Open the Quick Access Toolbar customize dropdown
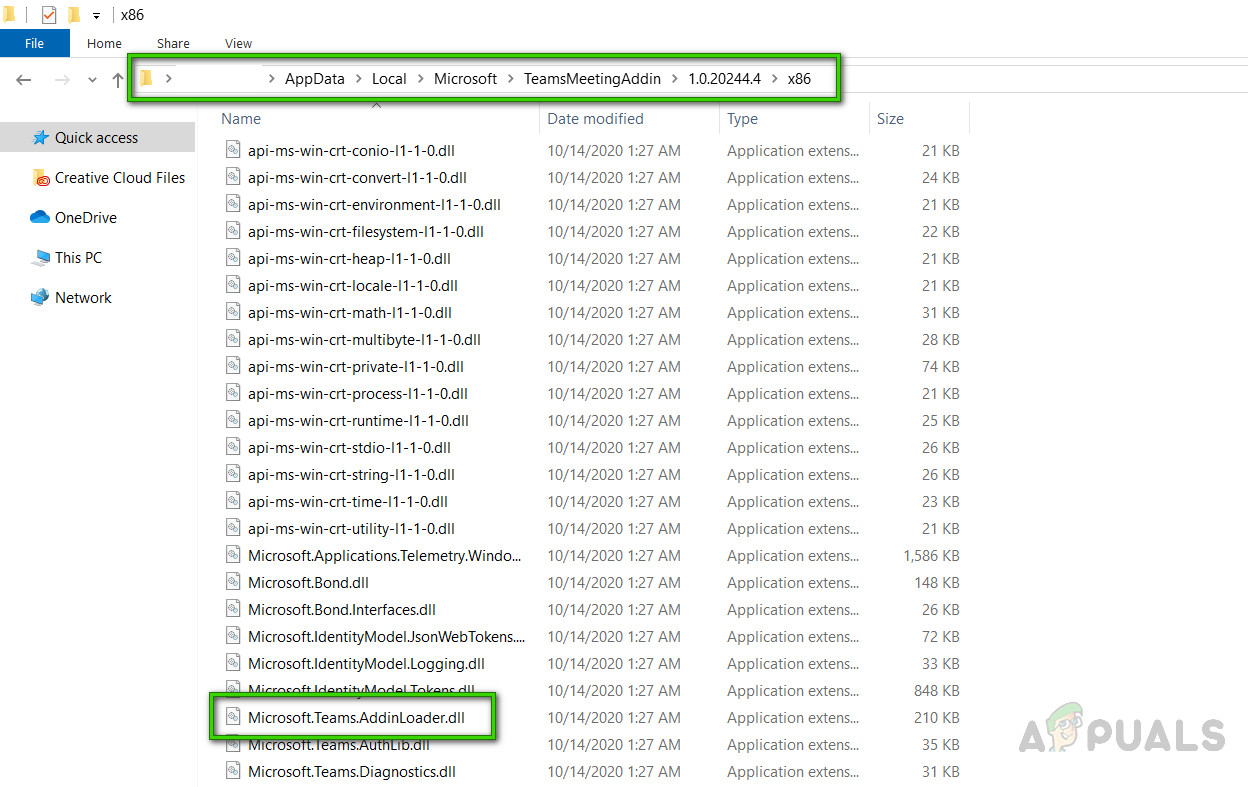This screenshot has width=1248, height=787. tap(96, 16)
